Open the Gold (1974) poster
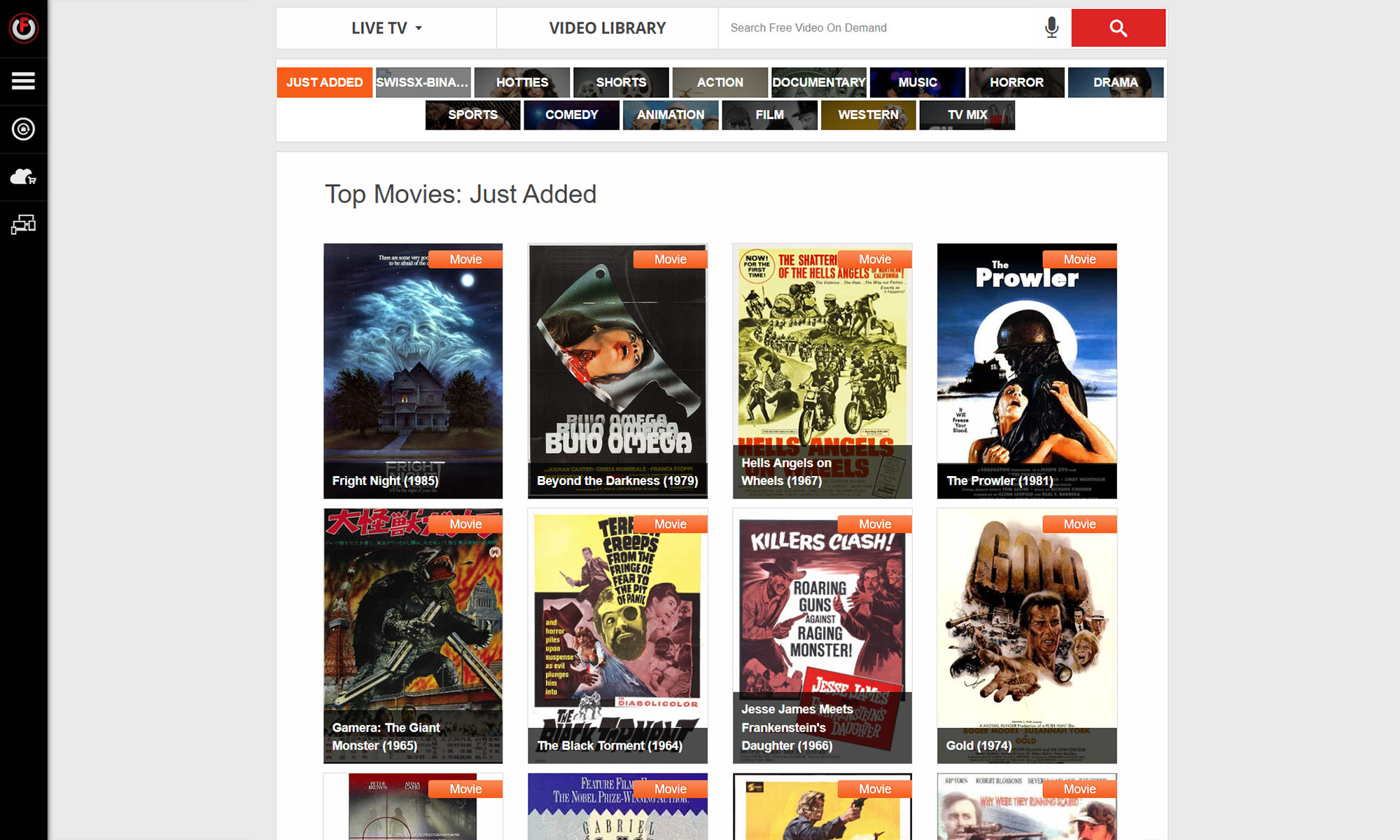This screenshot has width=1400, height=840. point(1027,636)
